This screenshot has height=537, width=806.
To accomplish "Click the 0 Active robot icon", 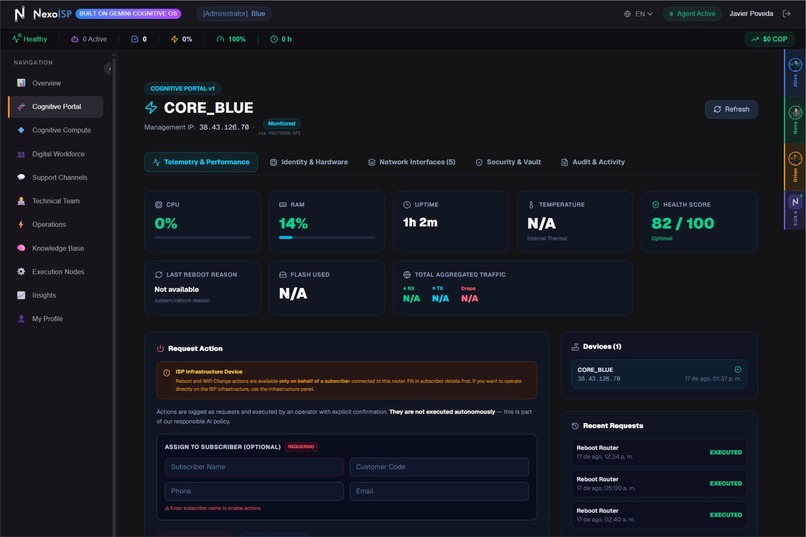I will click(75, 39).
